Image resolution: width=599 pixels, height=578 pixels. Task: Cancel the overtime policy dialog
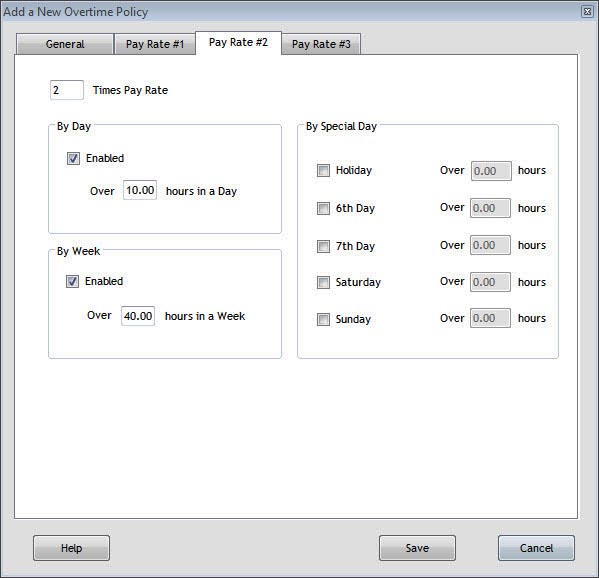(536, 548)
